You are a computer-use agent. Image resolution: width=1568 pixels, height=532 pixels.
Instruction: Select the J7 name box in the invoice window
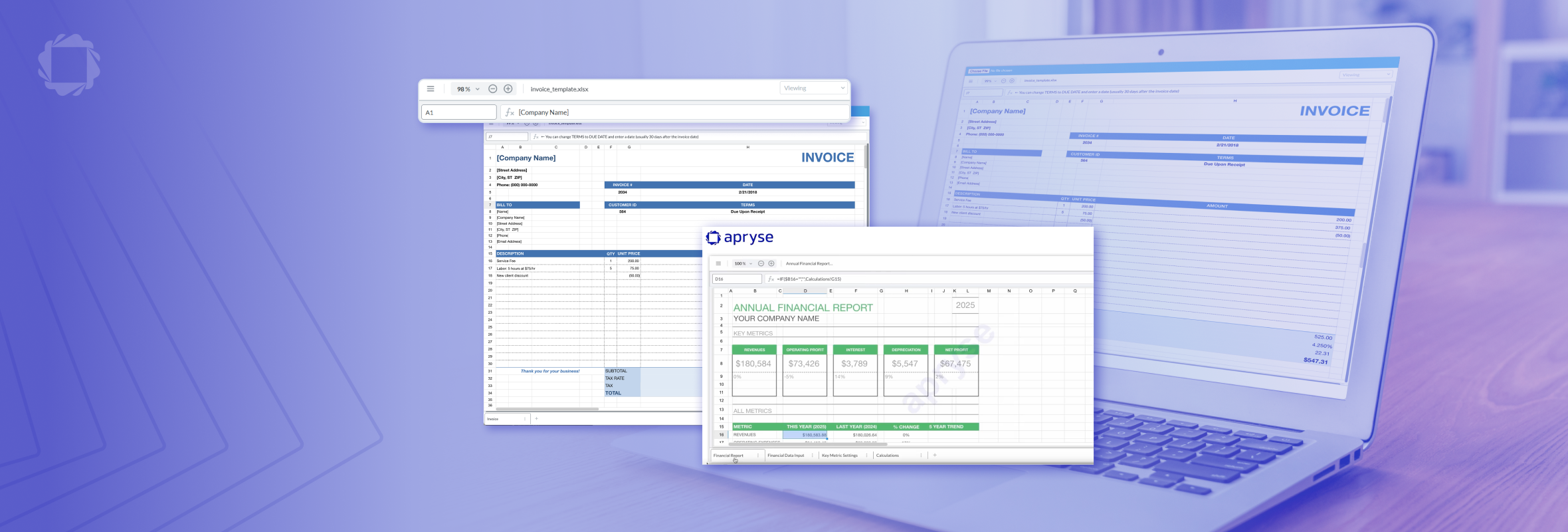[x=507, y=137]
